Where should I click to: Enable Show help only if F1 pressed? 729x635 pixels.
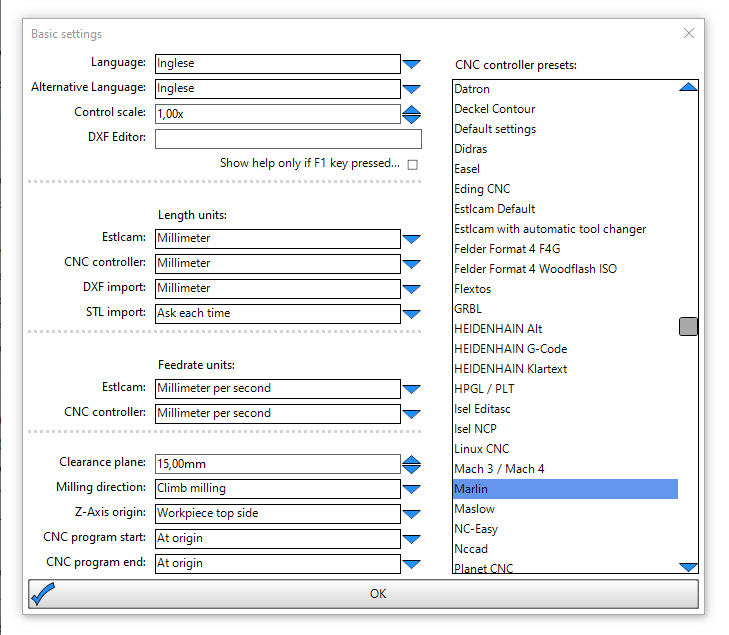pyautogui.click(x=412, y=164)
